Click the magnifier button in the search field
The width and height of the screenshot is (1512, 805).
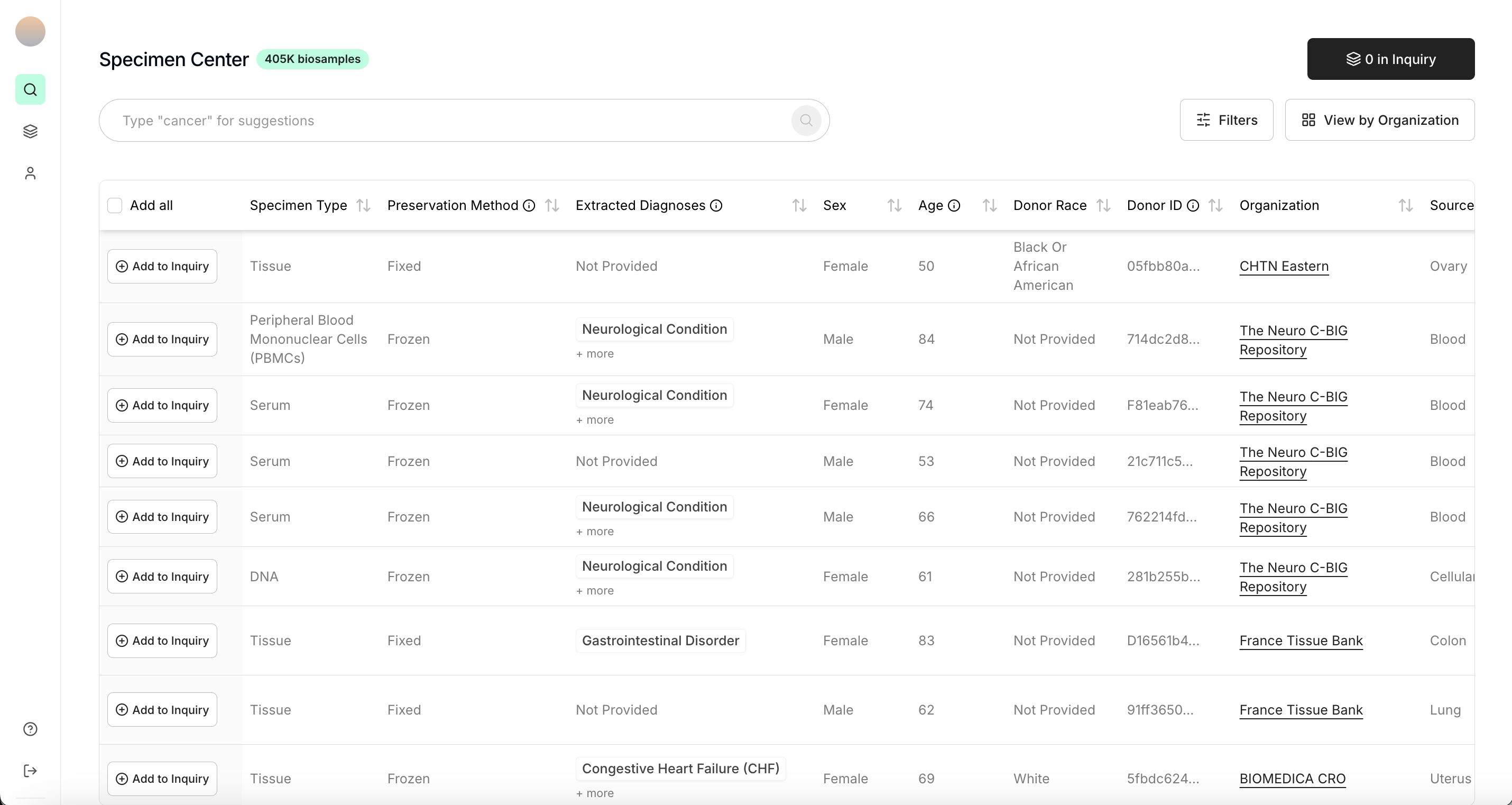(806, 121)
